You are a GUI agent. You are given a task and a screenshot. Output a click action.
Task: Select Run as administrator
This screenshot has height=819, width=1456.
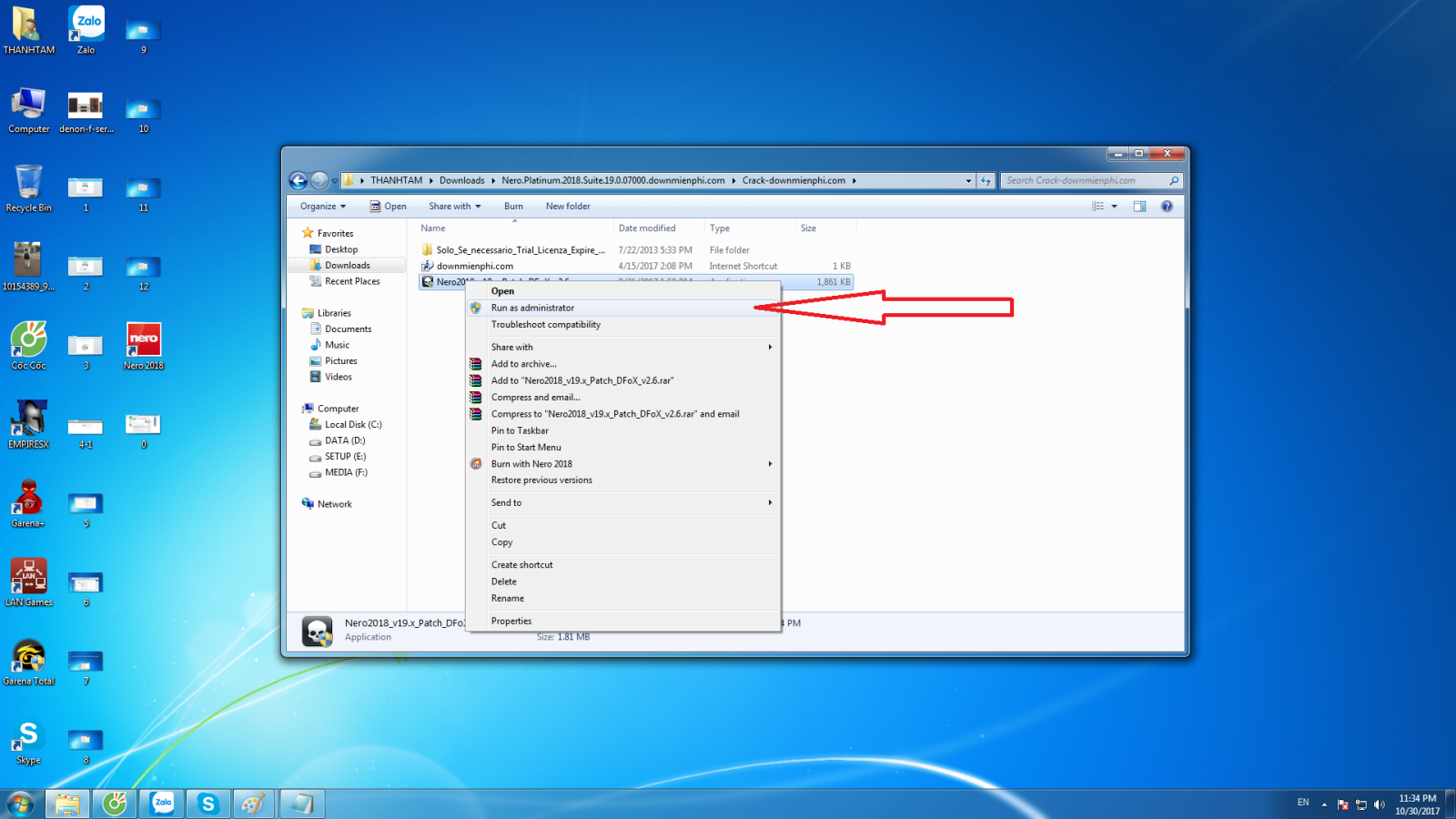click(x=532, y=308)
